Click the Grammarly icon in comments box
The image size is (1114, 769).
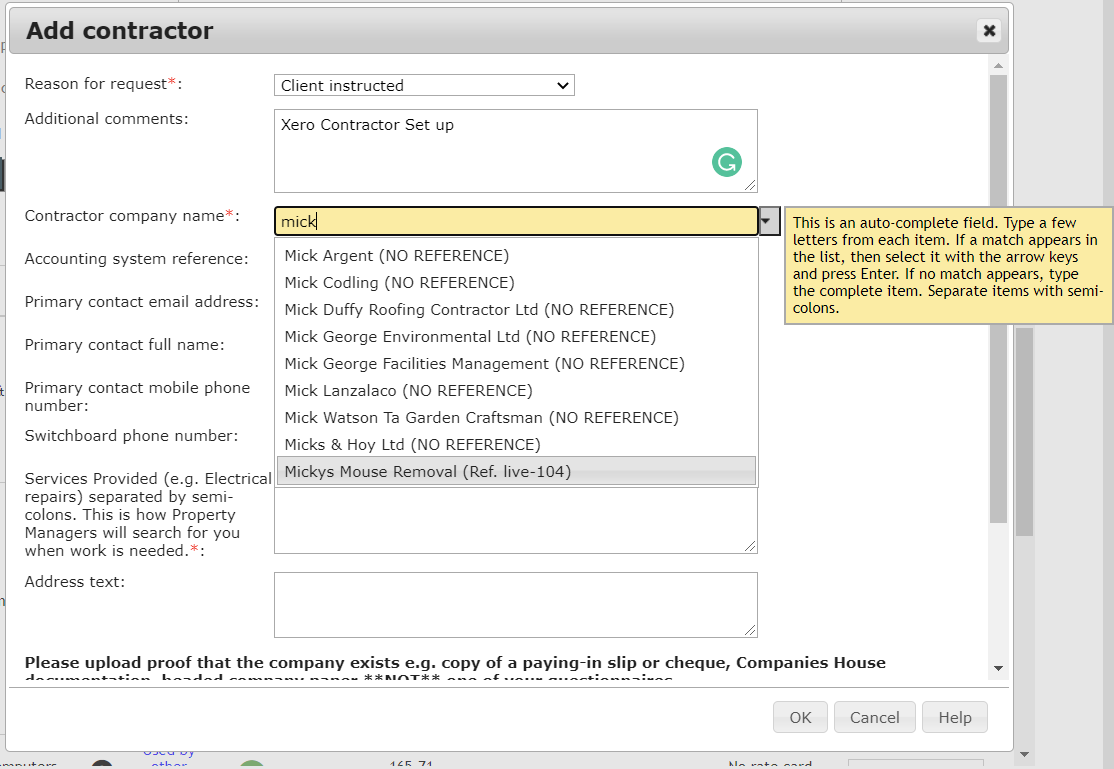coord(727,162)
